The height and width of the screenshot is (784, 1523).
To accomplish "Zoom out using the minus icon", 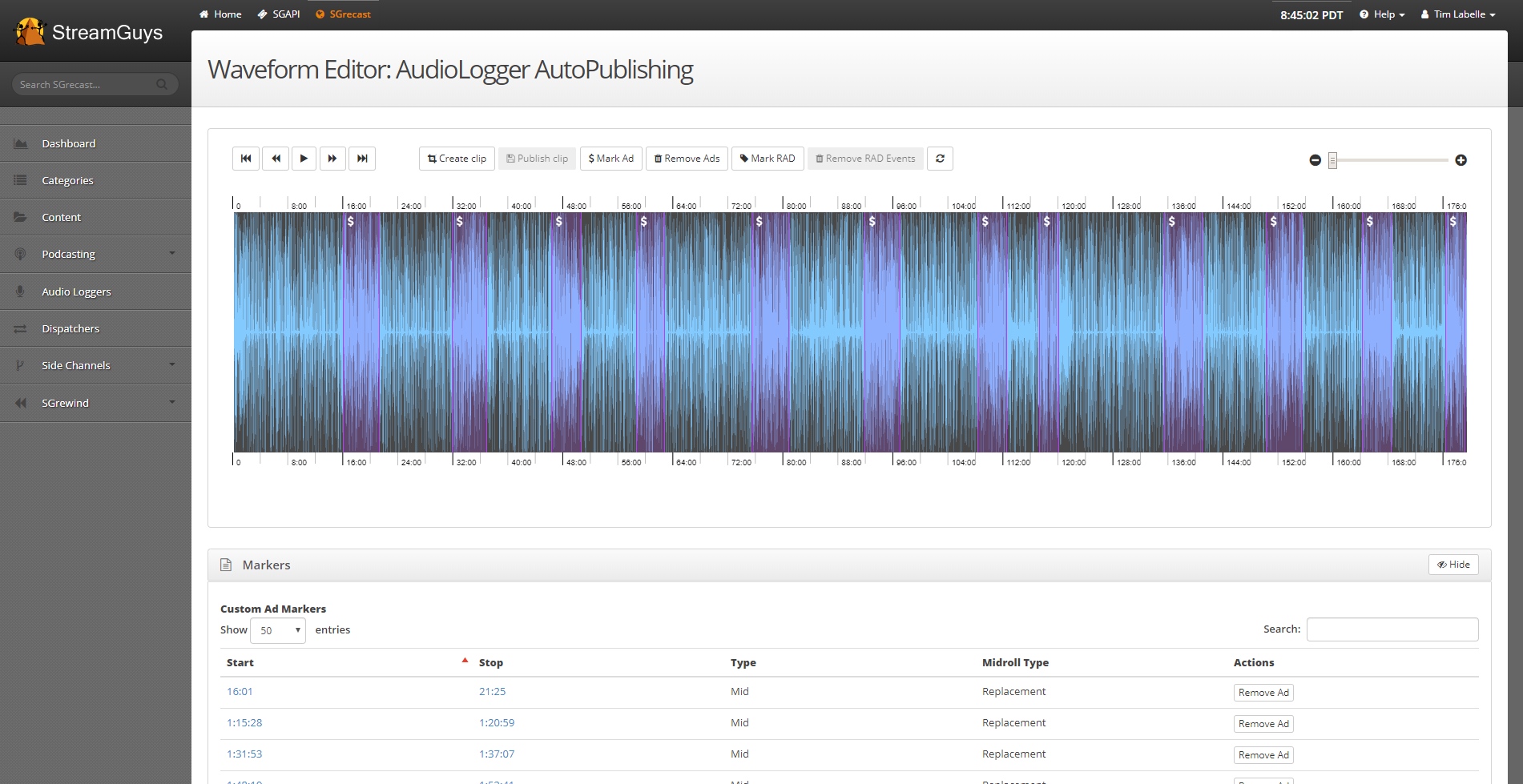I will 1315,160.
